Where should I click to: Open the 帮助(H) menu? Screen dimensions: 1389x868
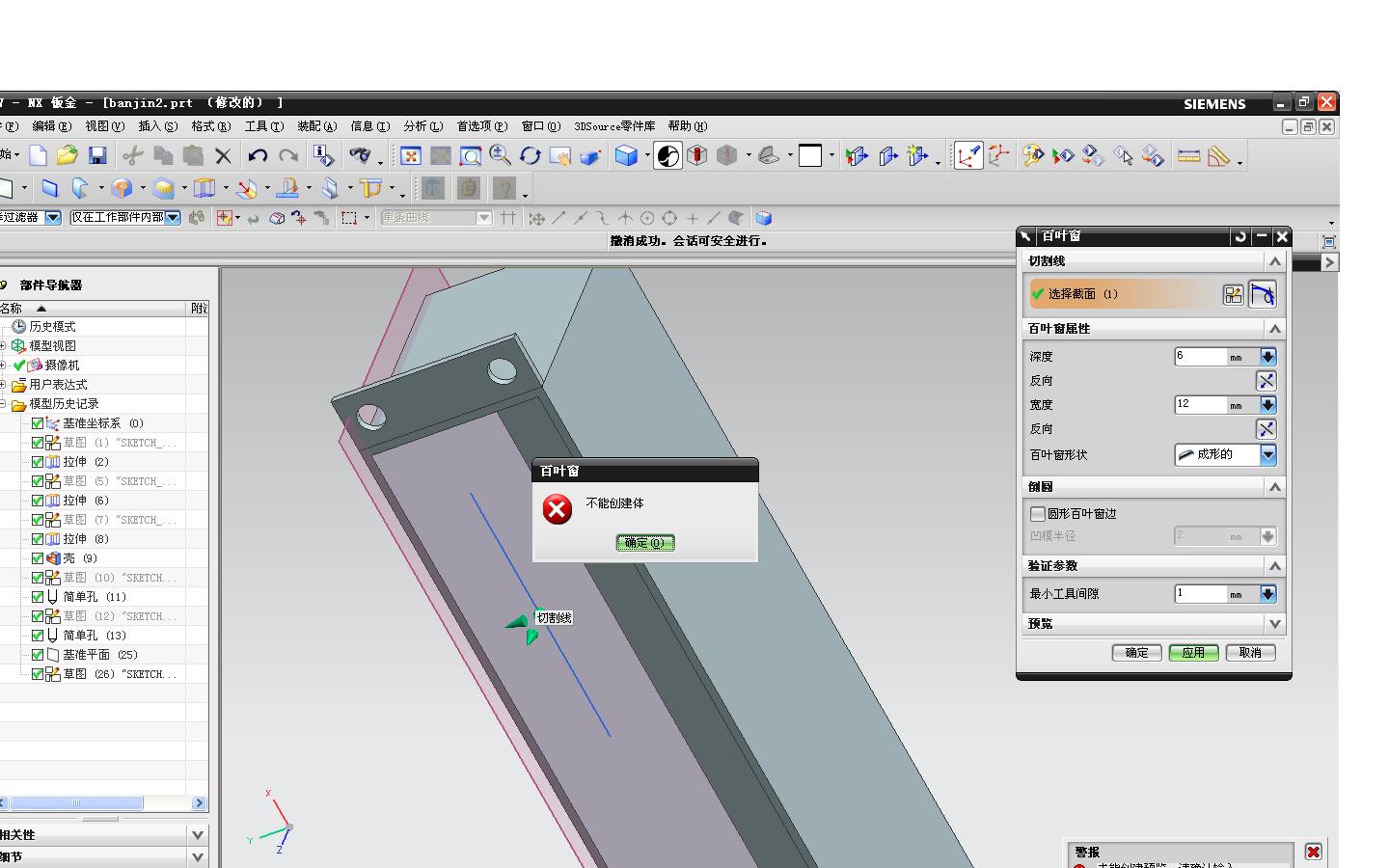point(688,126)
